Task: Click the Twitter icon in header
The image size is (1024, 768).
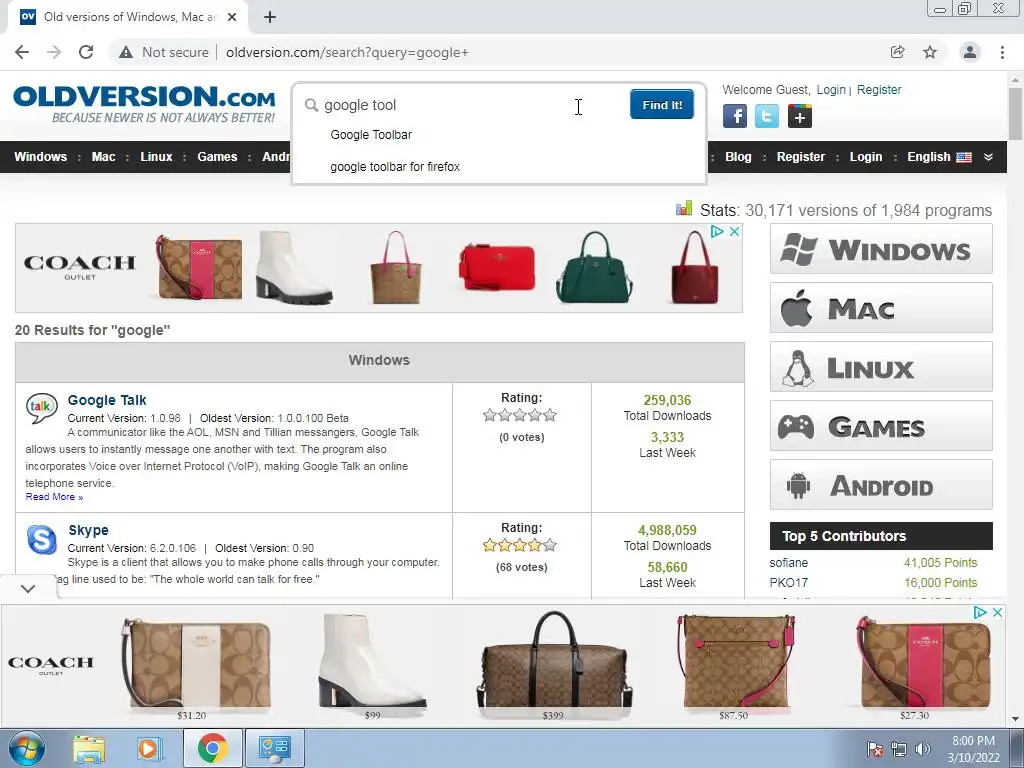Action: point(767,116)
